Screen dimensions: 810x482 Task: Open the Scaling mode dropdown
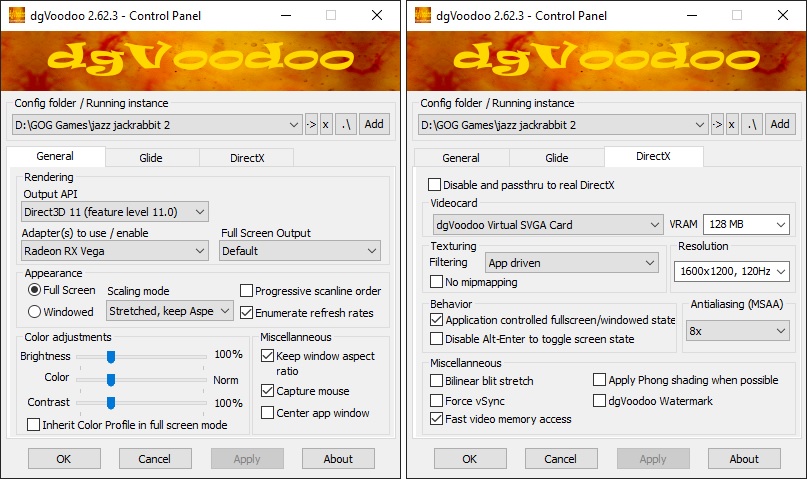point(170,311)
